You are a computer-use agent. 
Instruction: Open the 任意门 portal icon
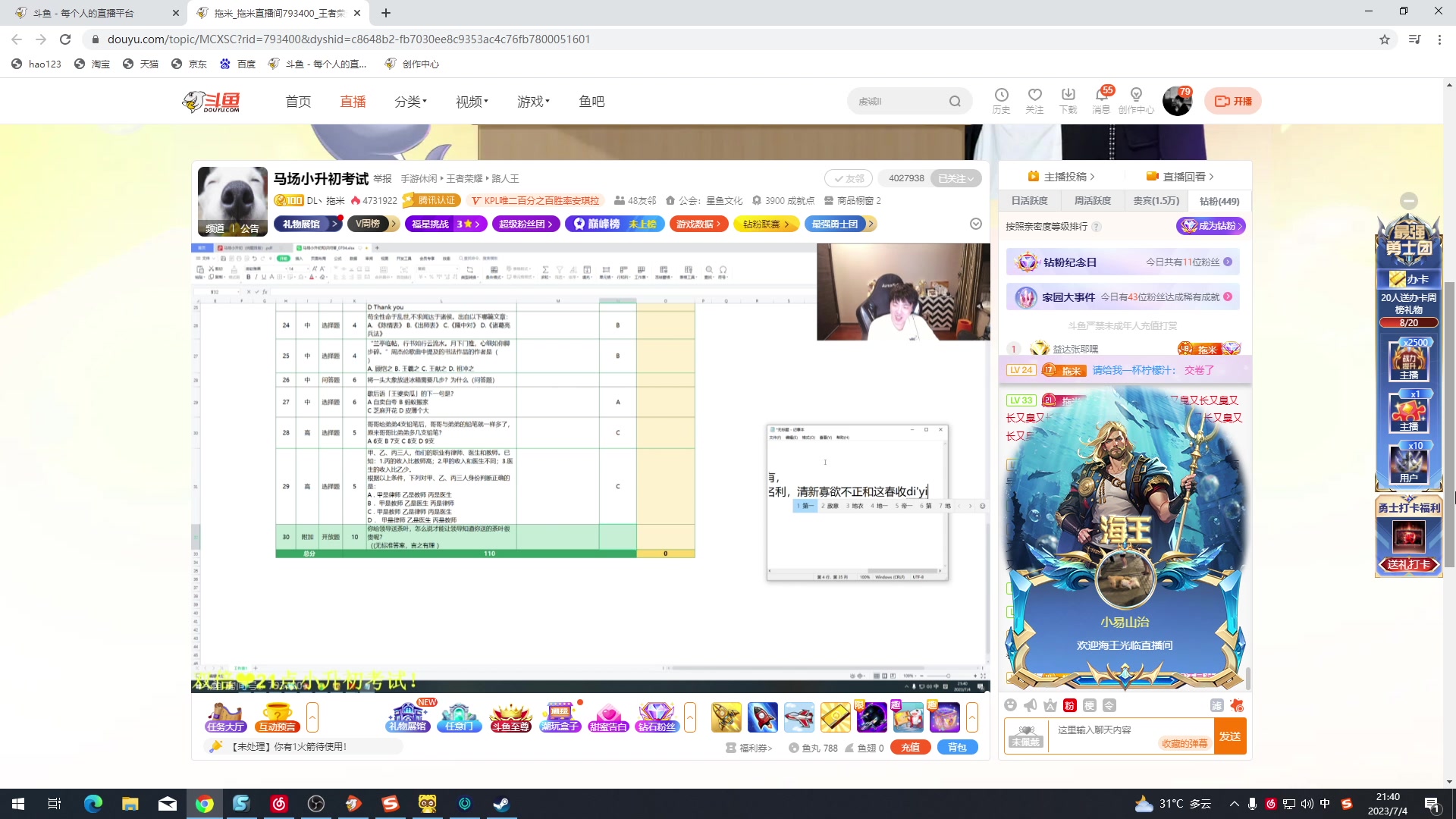pos(459,717)
